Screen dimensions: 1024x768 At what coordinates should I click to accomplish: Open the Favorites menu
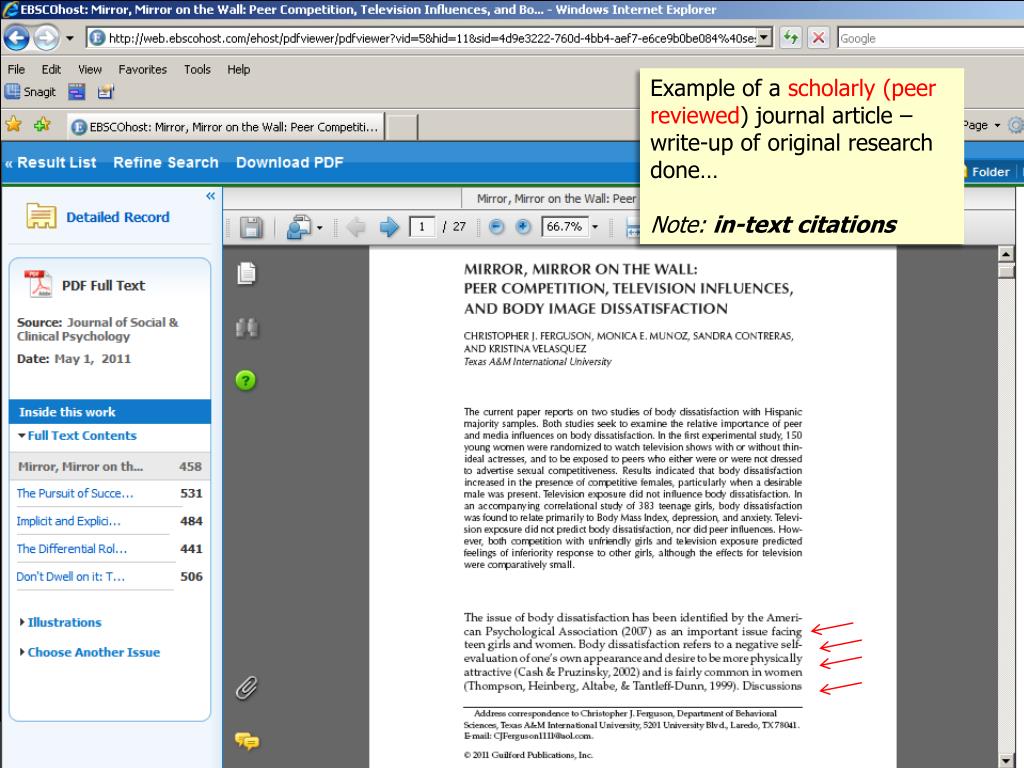[x=142, y=70]
